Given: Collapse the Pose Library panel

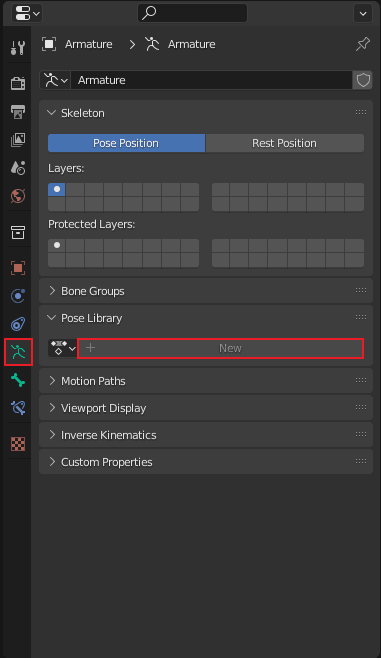Looking at the screenshot, I should coord(52,318).
